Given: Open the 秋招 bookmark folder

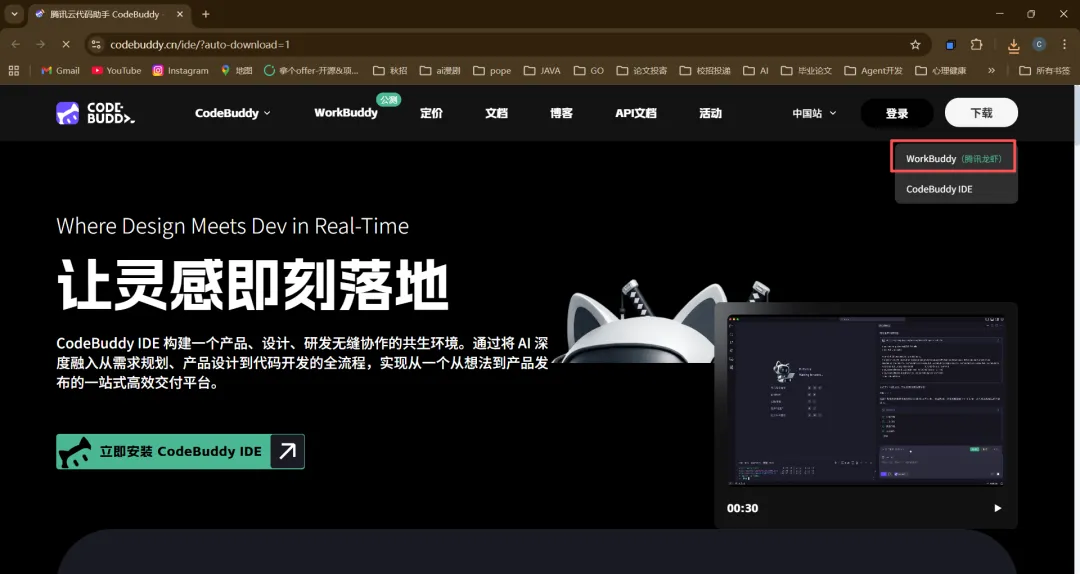Looking at the screenshot, I should click(x=390, y=70).
